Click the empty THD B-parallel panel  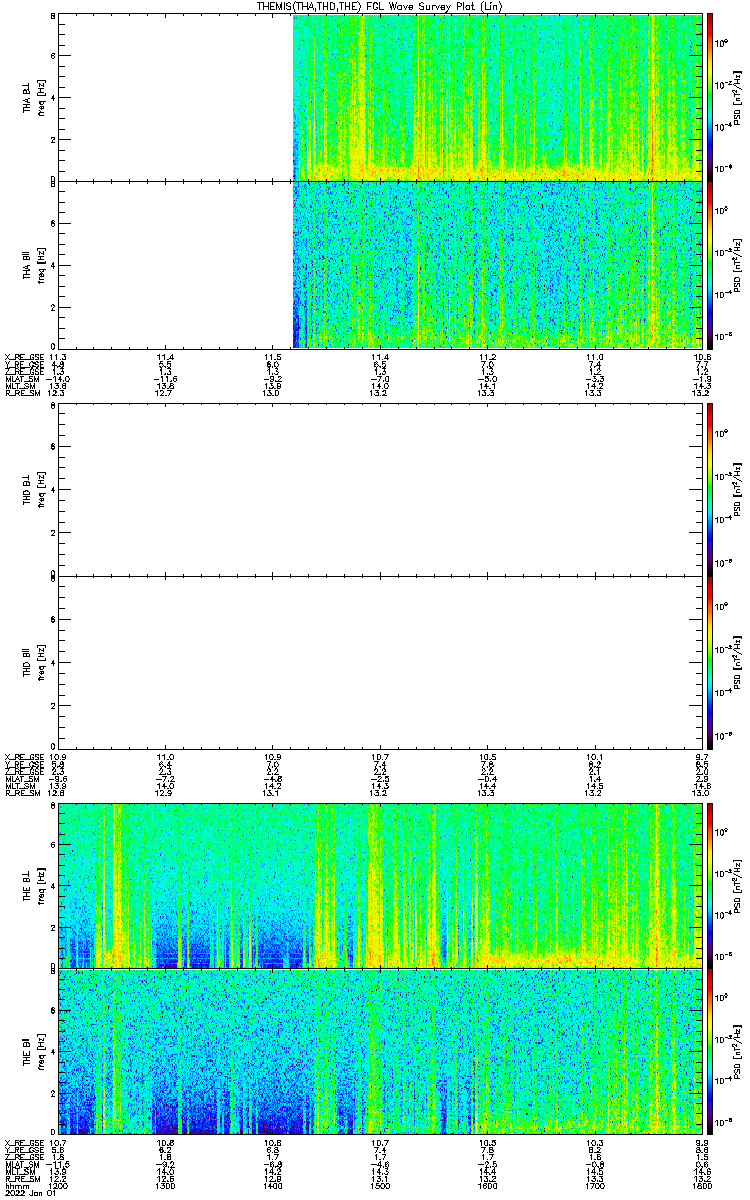(380, 661)
